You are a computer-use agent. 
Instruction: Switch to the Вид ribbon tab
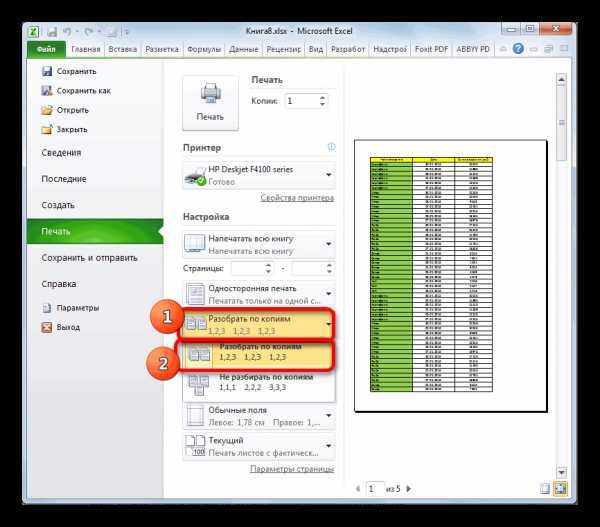click(x=316, y=49)
